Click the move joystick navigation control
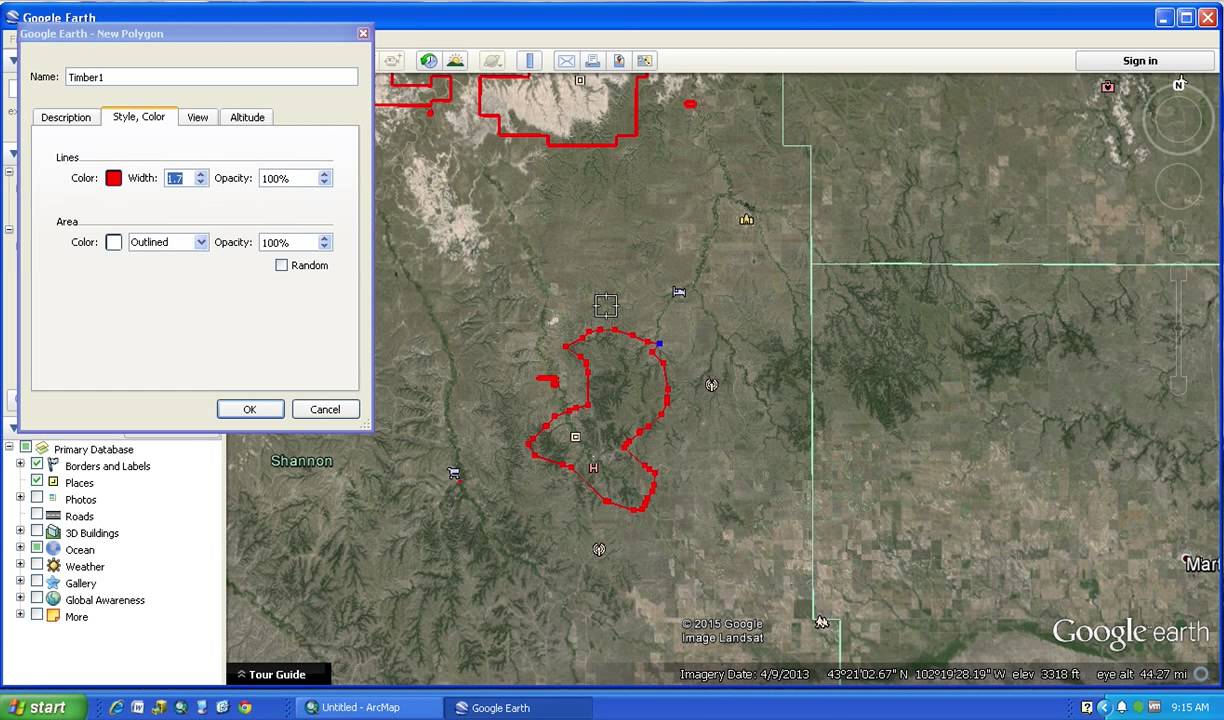 (x=1179, y=186)
